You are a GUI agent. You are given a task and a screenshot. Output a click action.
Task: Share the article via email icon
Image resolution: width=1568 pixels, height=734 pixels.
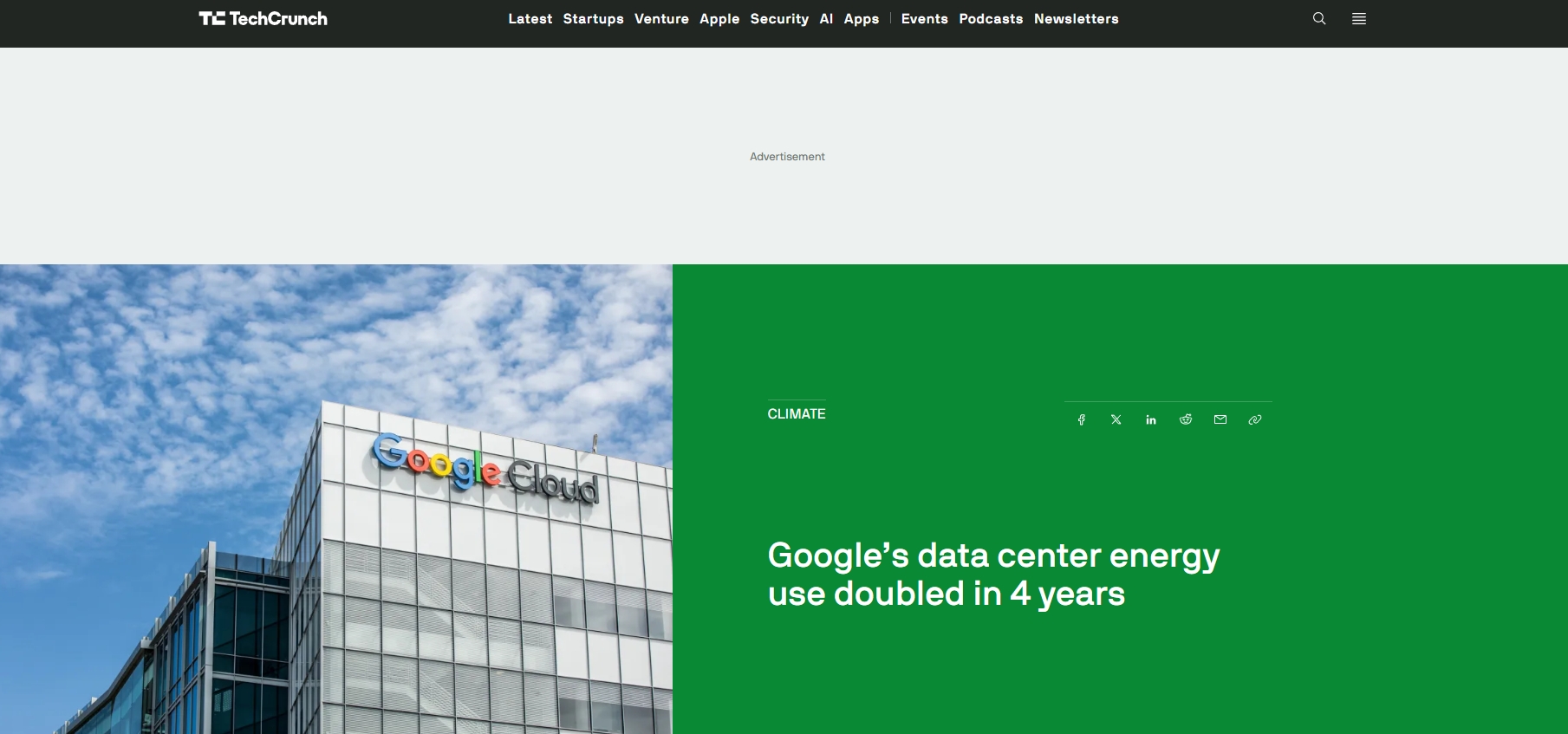click(1220, 419)
